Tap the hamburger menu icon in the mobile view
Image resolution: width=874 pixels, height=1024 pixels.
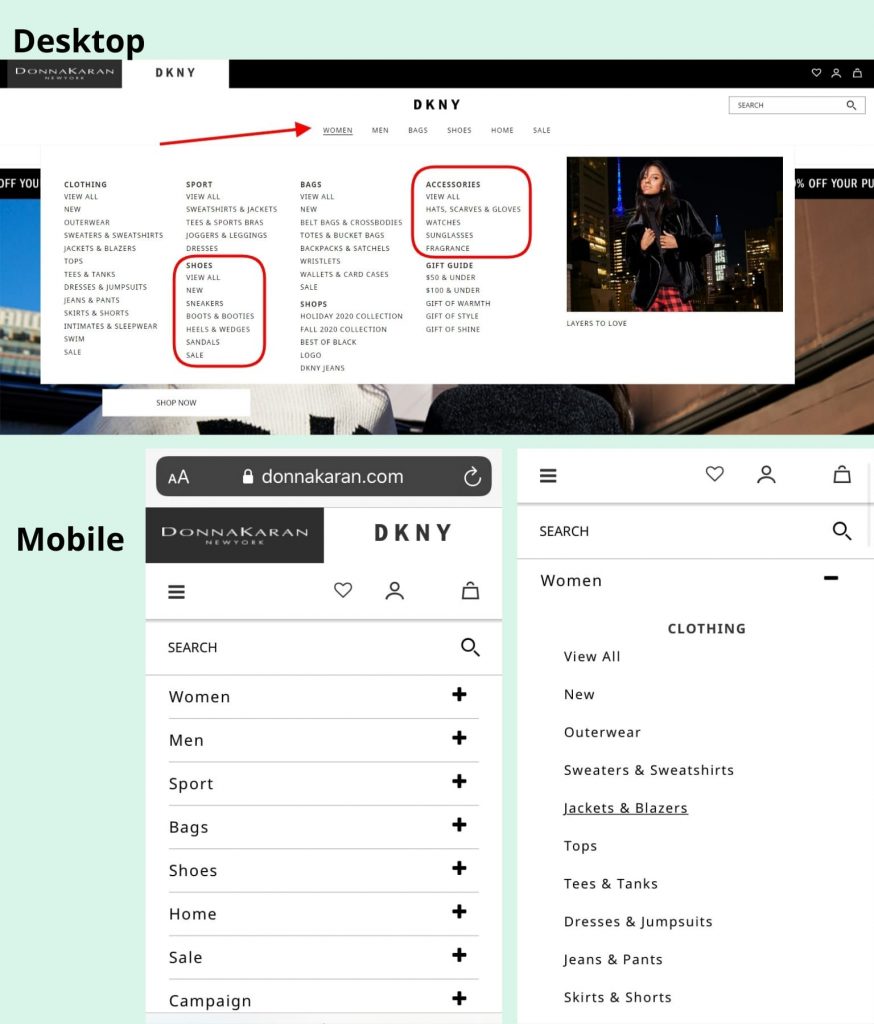(x=176, y=591)
